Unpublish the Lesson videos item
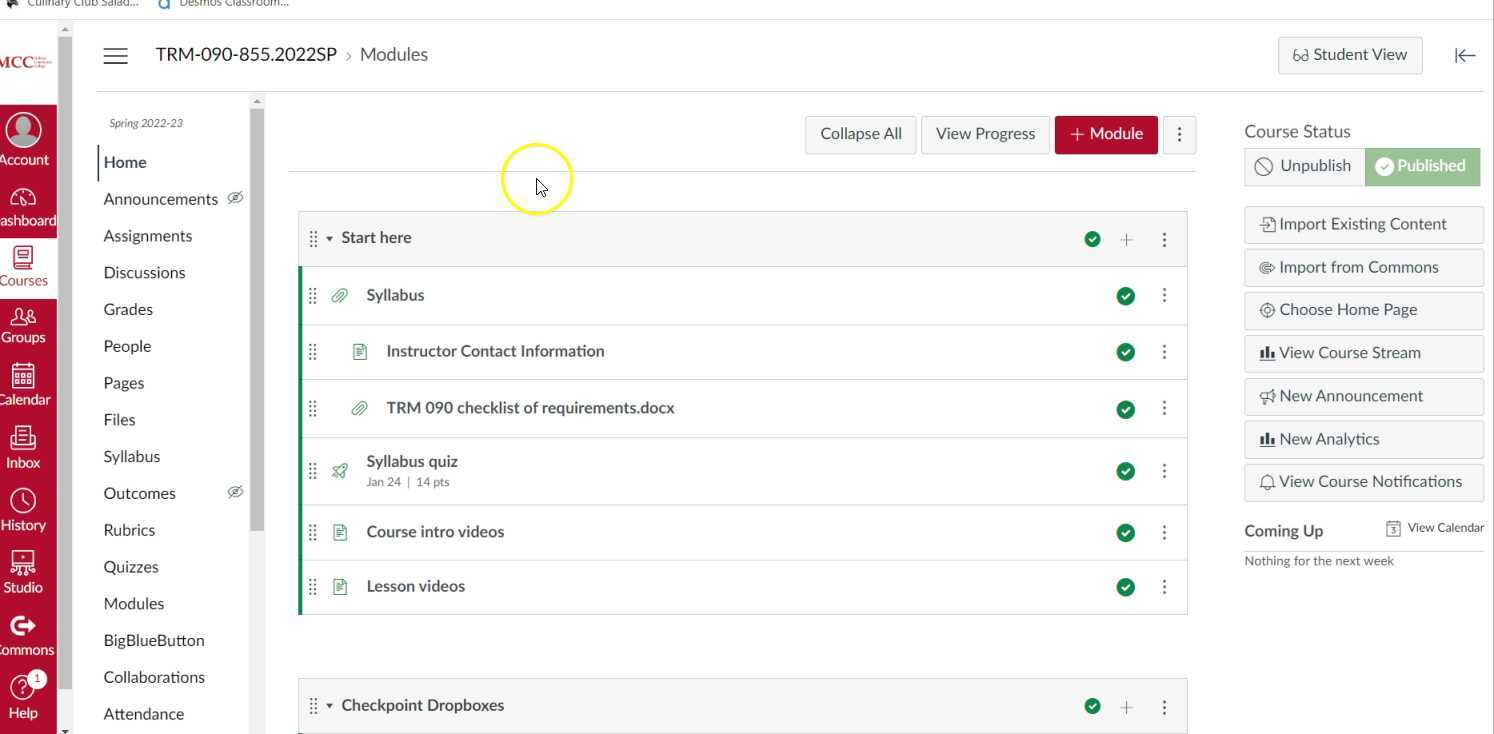 (x=1125, y=587)
